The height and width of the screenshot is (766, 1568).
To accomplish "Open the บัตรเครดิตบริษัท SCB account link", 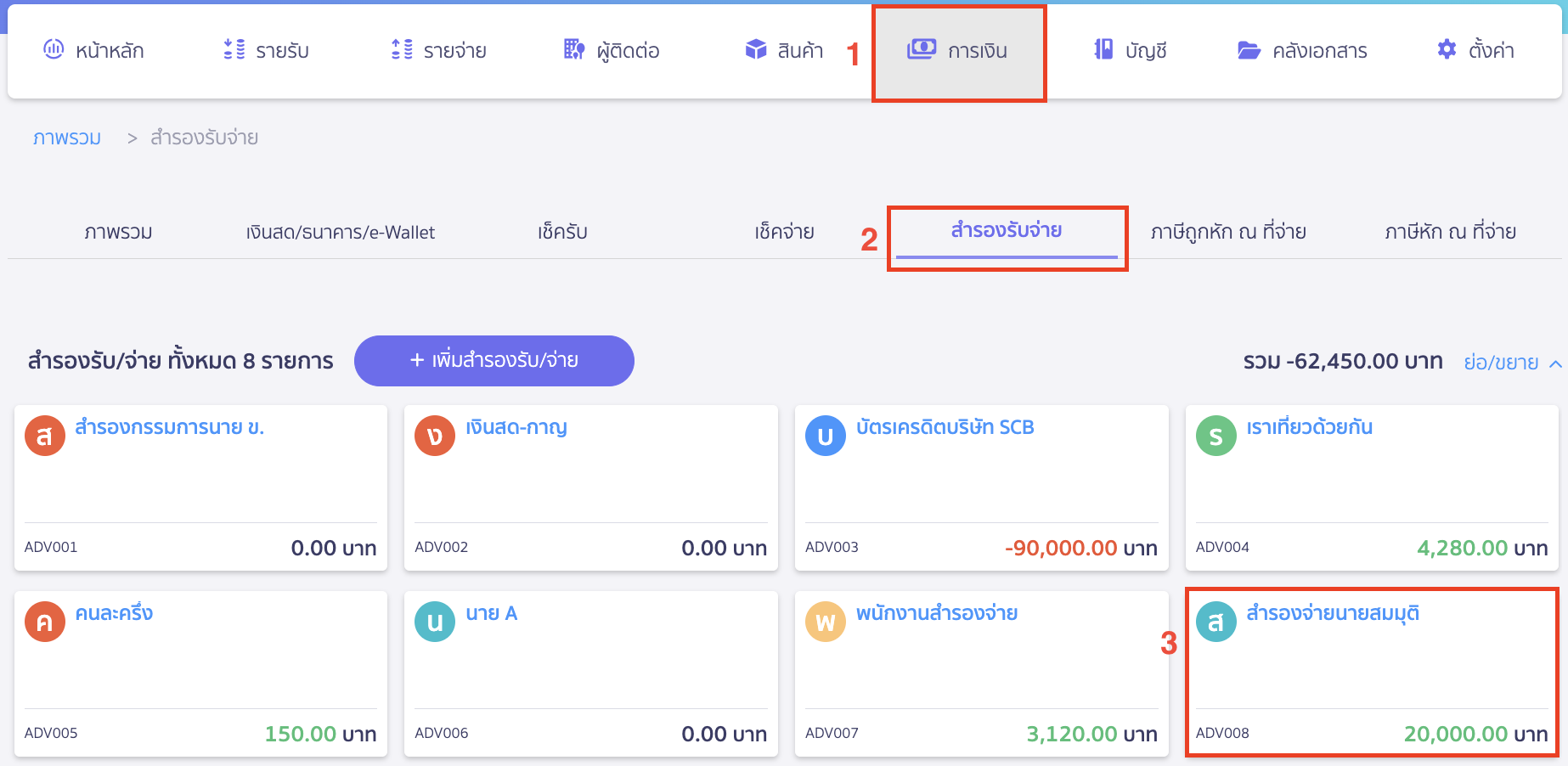I will coord(945,427).
